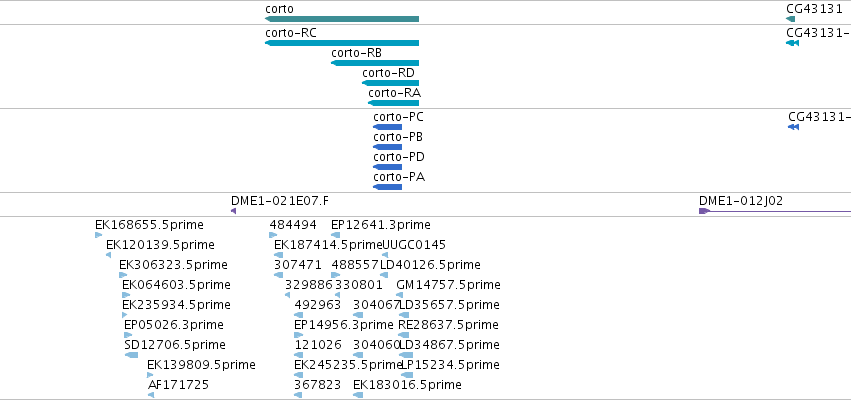Click the DME1-012J02 purple feature
Image resolution: width=851 pixels, height=400 pixels.
pos(774,211)
